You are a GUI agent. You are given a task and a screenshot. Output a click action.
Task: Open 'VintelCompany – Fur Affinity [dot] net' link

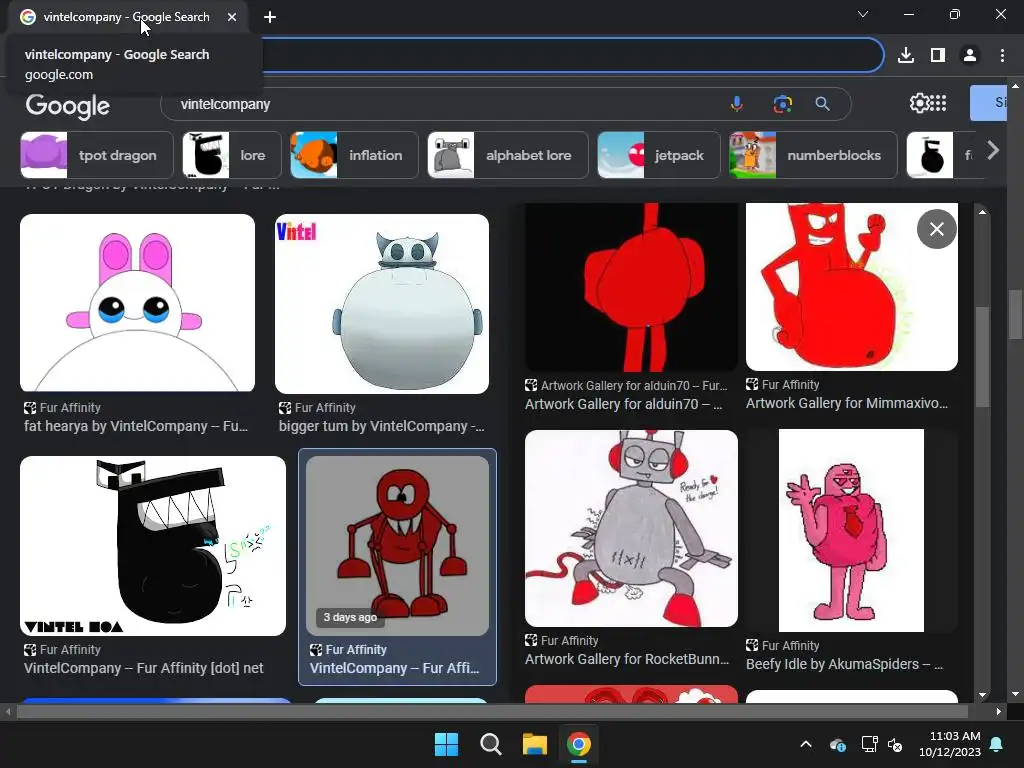tap(144, 668)
